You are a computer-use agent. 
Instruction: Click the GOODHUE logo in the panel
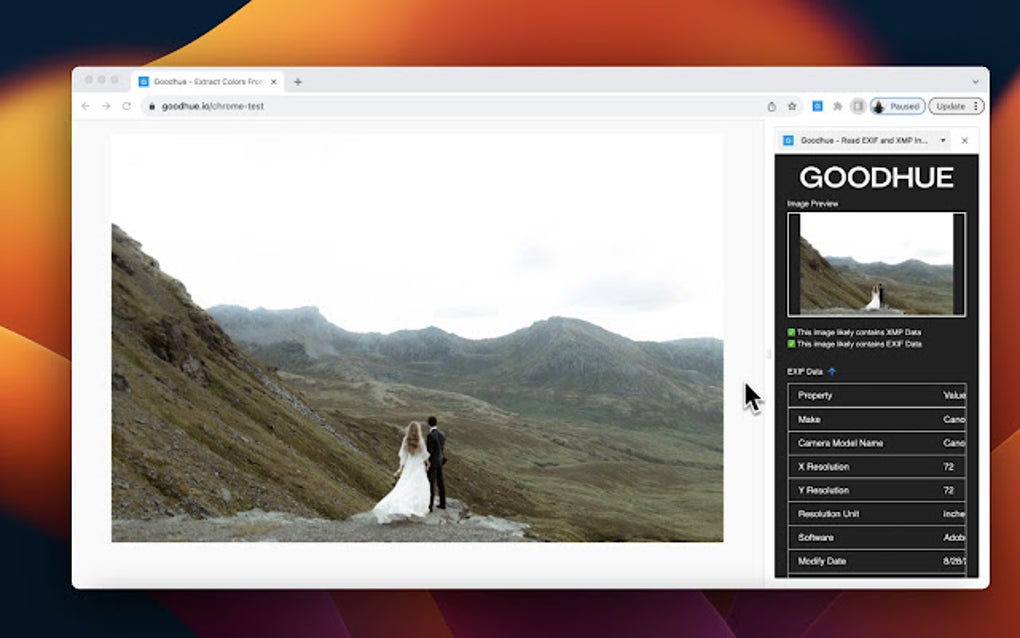coord(877,178)
